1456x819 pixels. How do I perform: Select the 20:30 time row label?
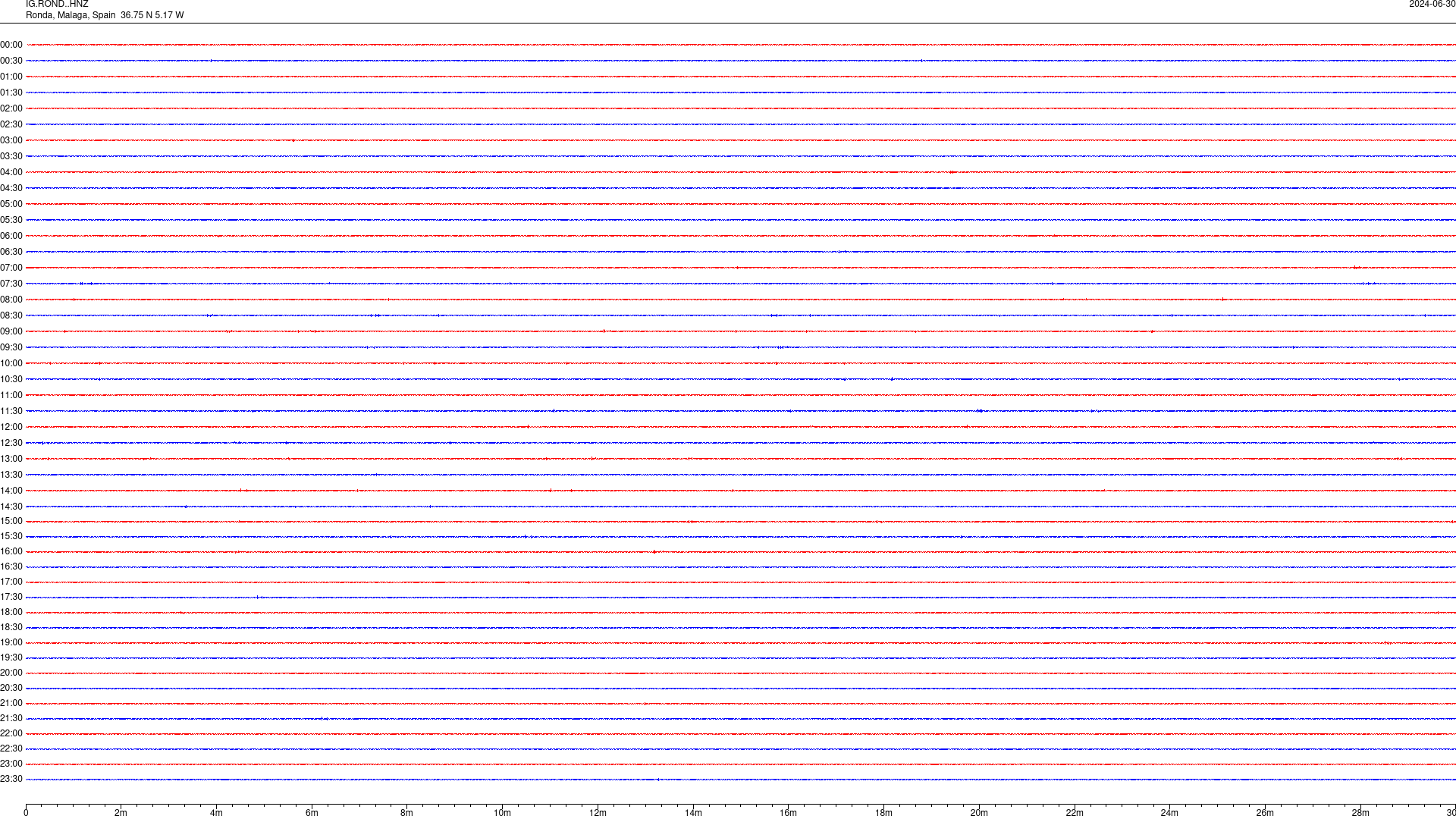click(11, 688)
